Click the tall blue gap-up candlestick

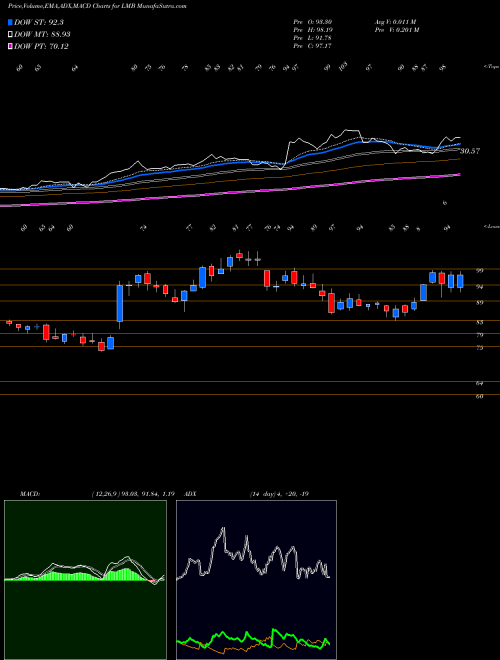(x=120, y=303)
